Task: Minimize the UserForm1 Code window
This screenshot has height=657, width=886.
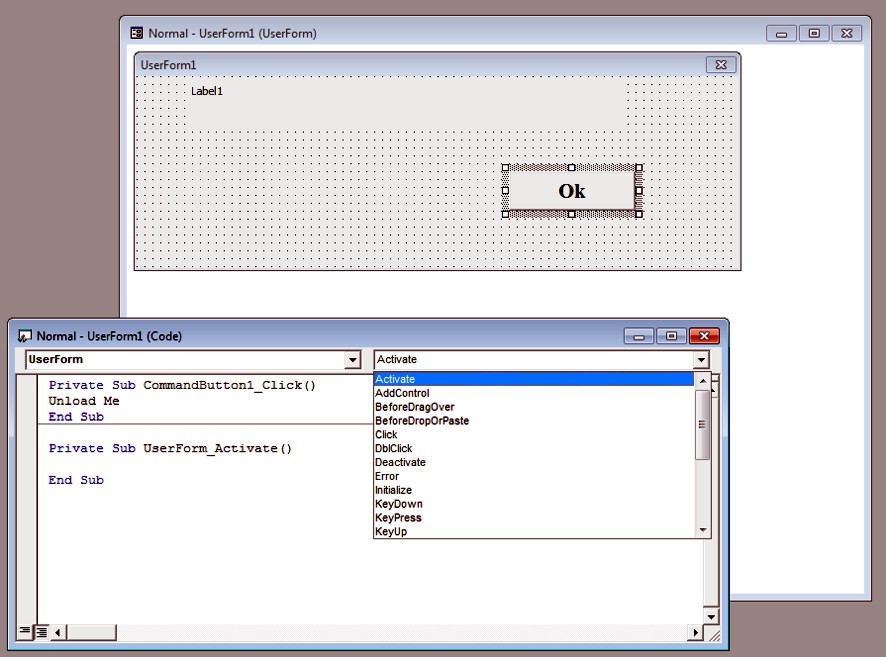Action: tap(639, 336)
